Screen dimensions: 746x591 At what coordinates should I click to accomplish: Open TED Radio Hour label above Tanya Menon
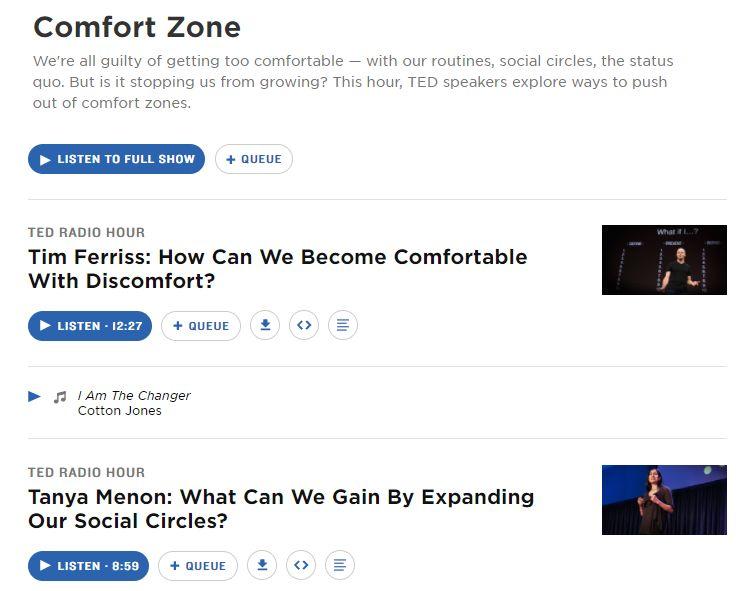[87, 472]
